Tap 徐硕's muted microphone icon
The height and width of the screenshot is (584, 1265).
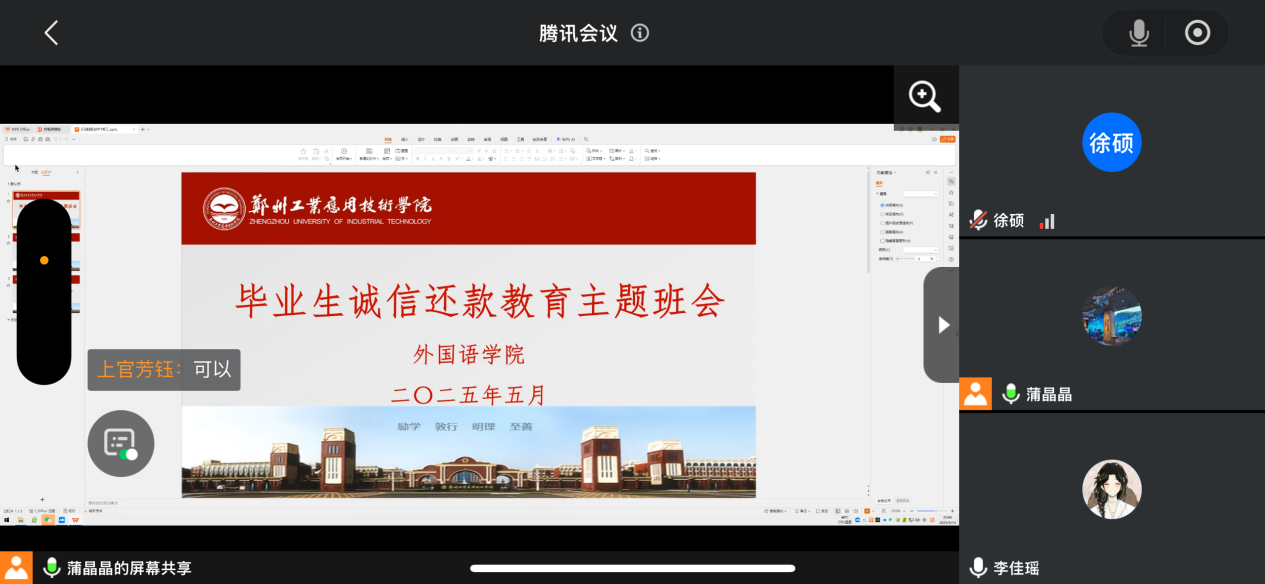pos(979,221)
